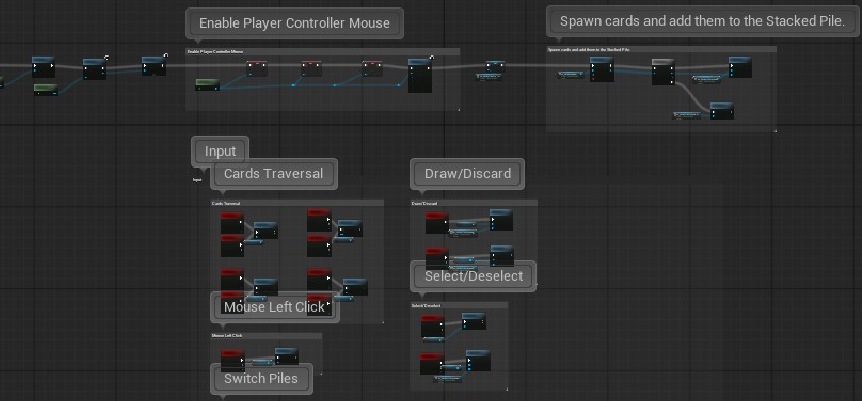Click the top red event node in Draw/Discard group
This screenshot has width=862, height=401.
pos(437,223)
